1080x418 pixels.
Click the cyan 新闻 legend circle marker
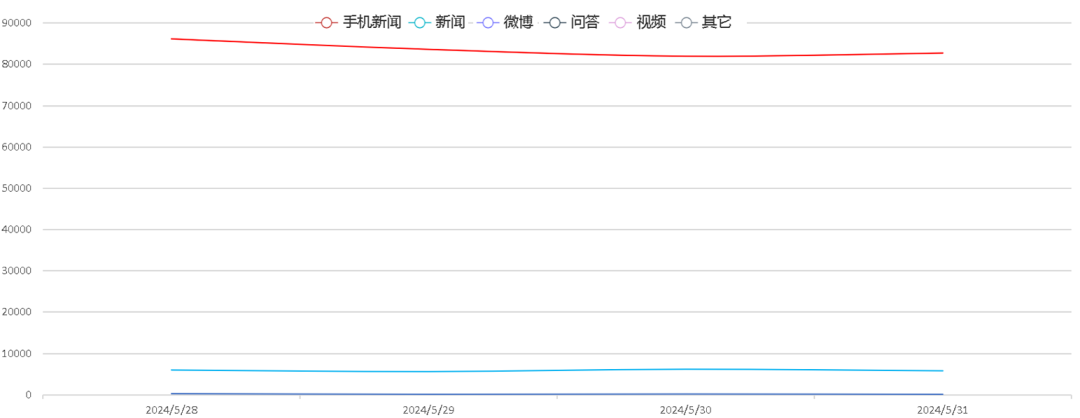tap(420, 22)
